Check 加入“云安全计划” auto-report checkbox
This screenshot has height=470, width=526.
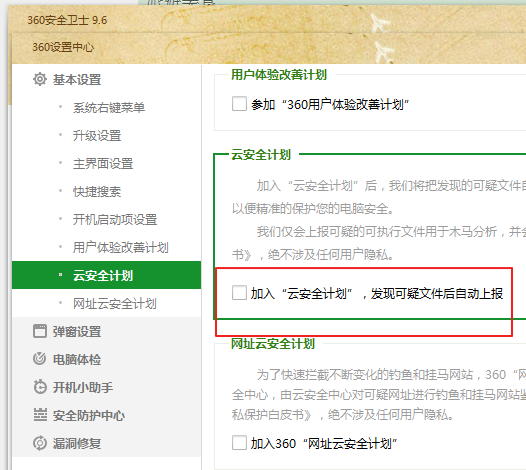[x=239, y=293]
